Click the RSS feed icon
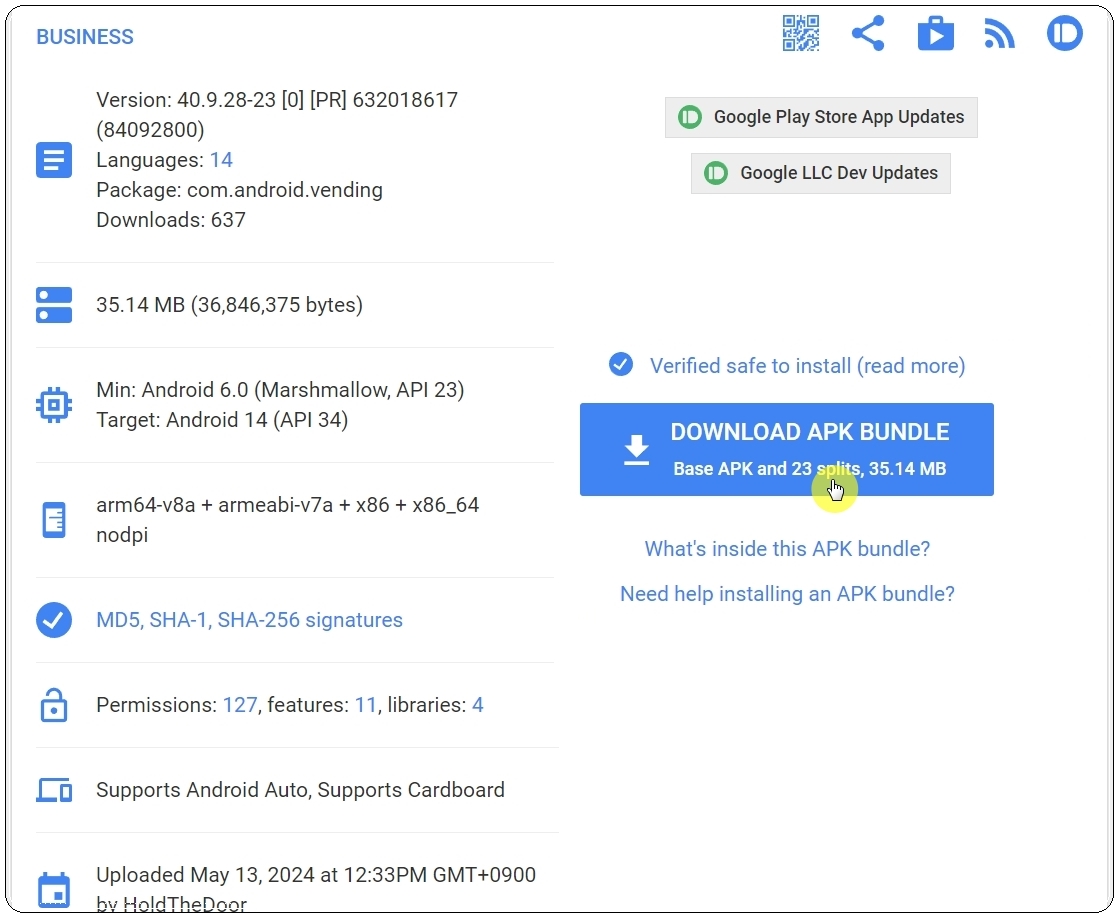This screenshot has width=1119, height=918. click(x=999, y=34)
